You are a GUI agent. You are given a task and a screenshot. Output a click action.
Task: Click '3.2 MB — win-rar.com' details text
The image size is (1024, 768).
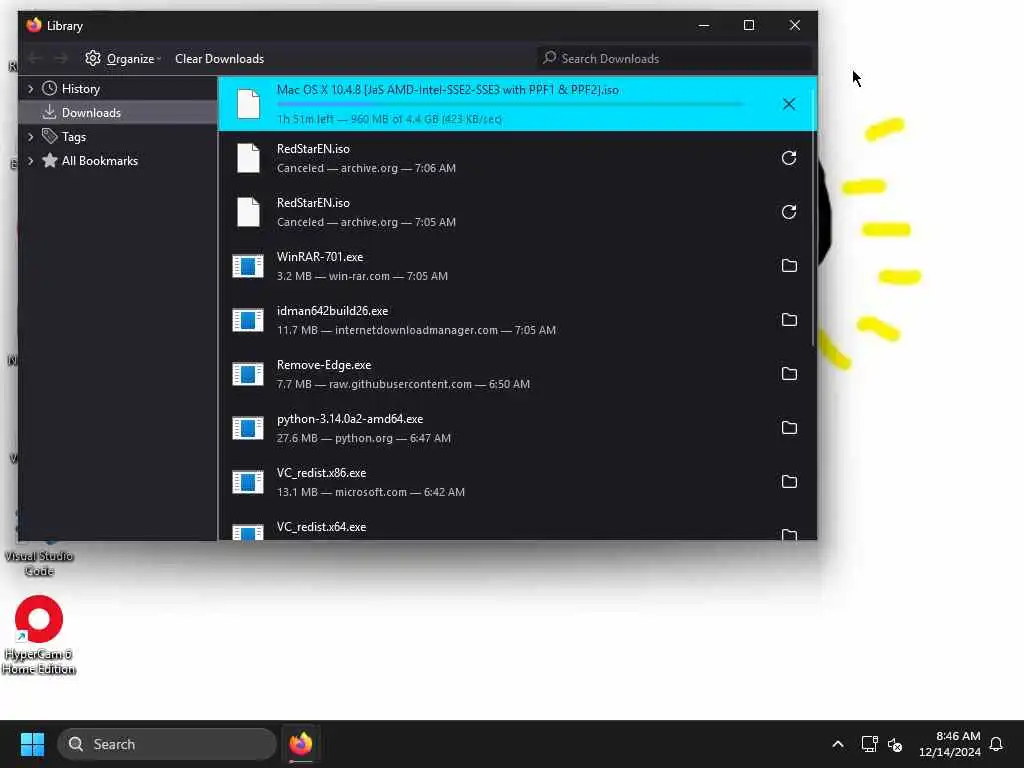point(362,276)
